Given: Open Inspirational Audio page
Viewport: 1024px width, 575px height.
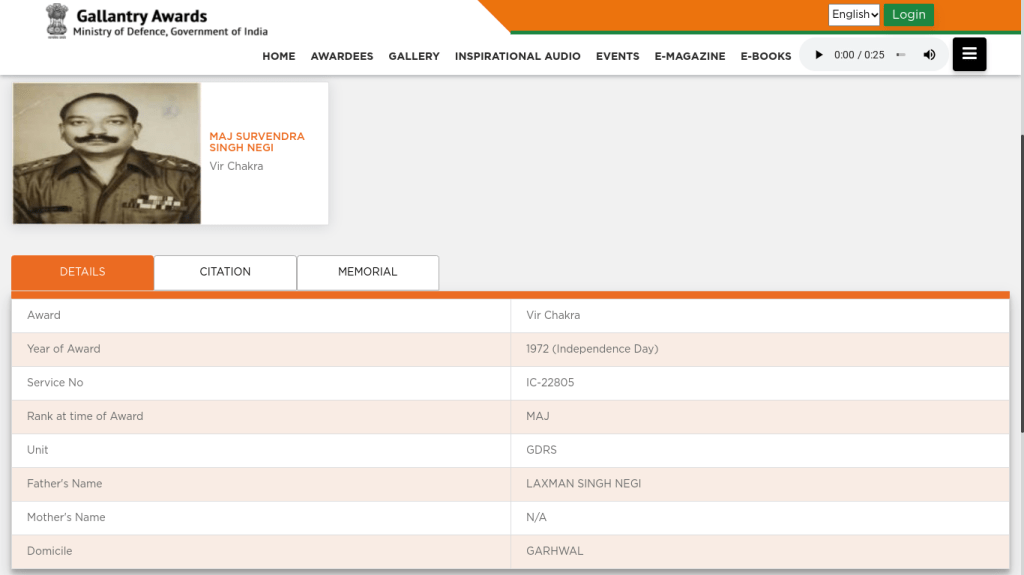Looking at the screenshot, I should tap(517, 56).
